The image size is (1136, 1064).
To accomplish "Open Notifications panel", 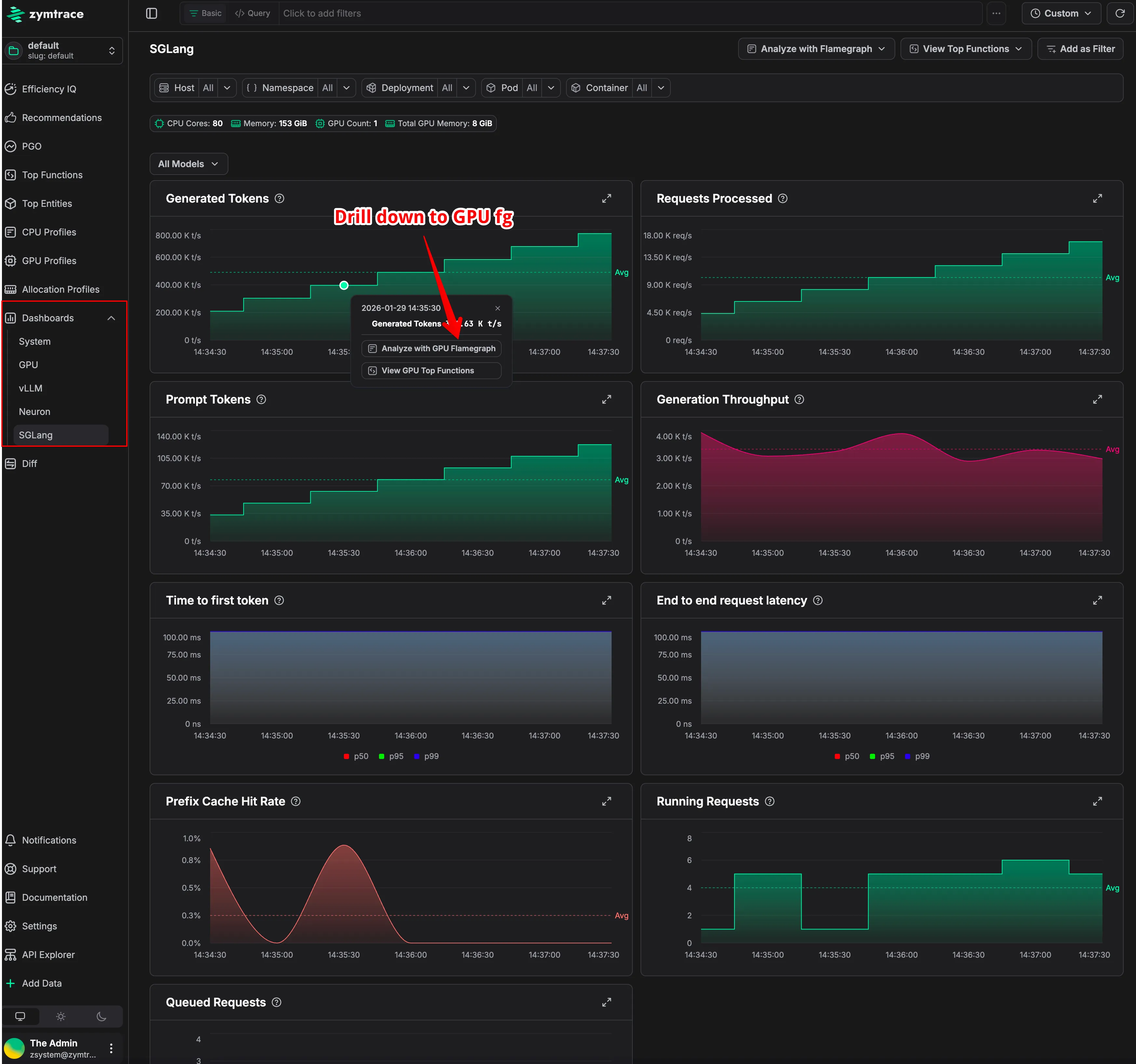I will pyautogui.click(x=48, y=840).
